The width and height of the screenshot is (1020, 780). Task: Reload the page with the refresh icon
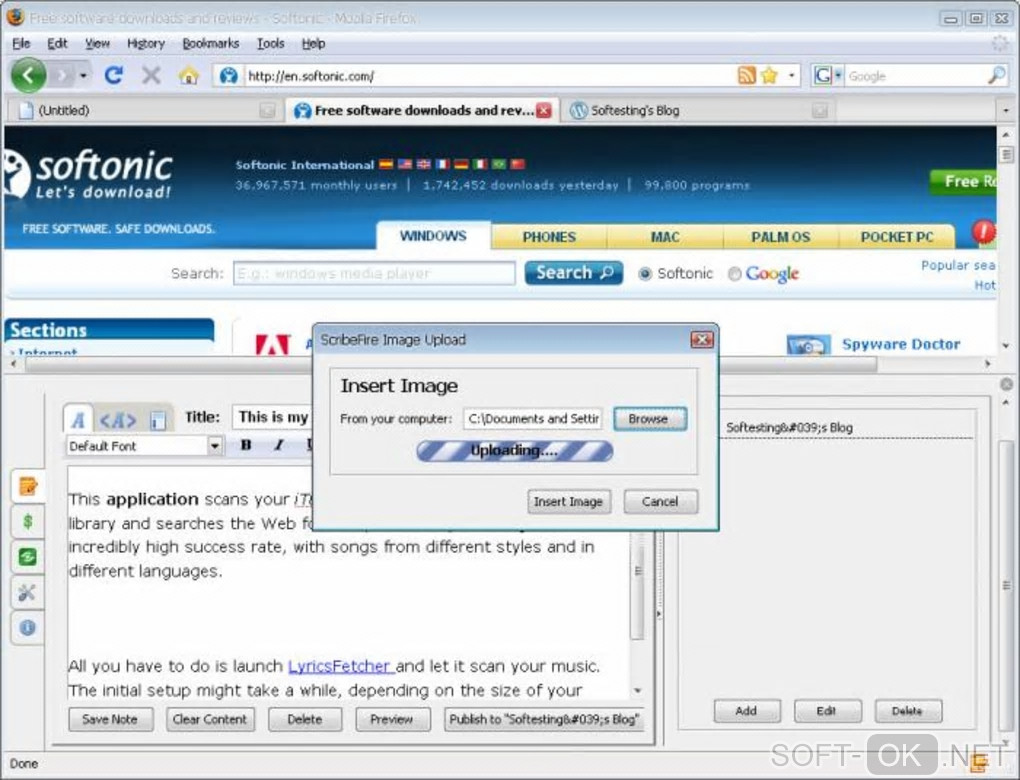114,75
